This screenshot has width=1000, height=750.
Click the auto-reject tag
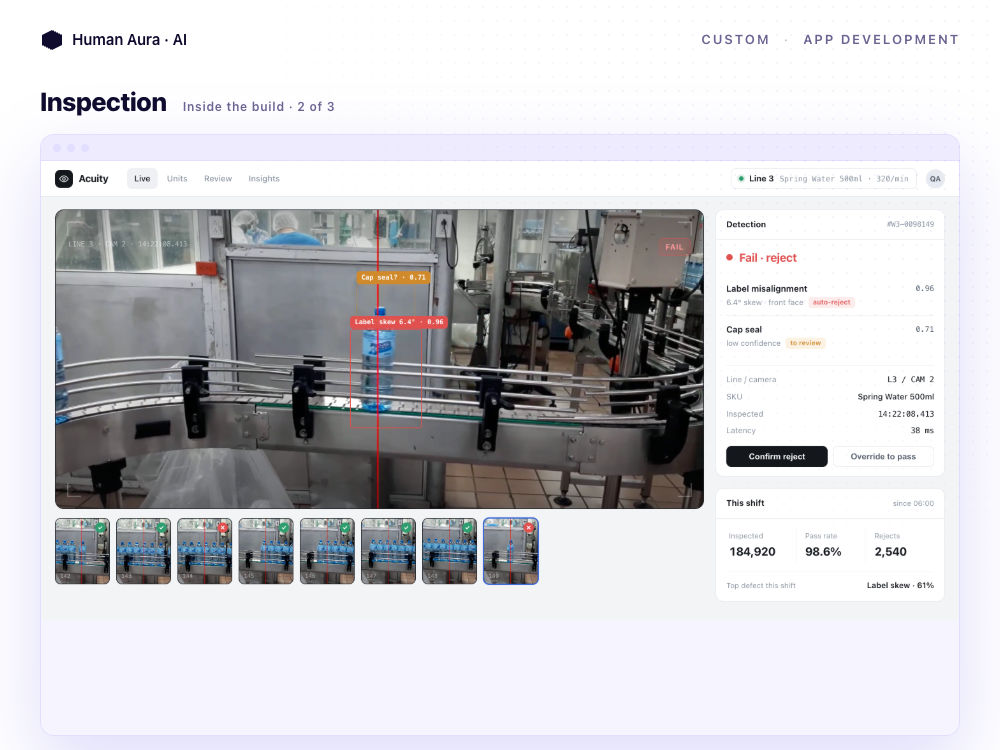(x=832, y=302)
